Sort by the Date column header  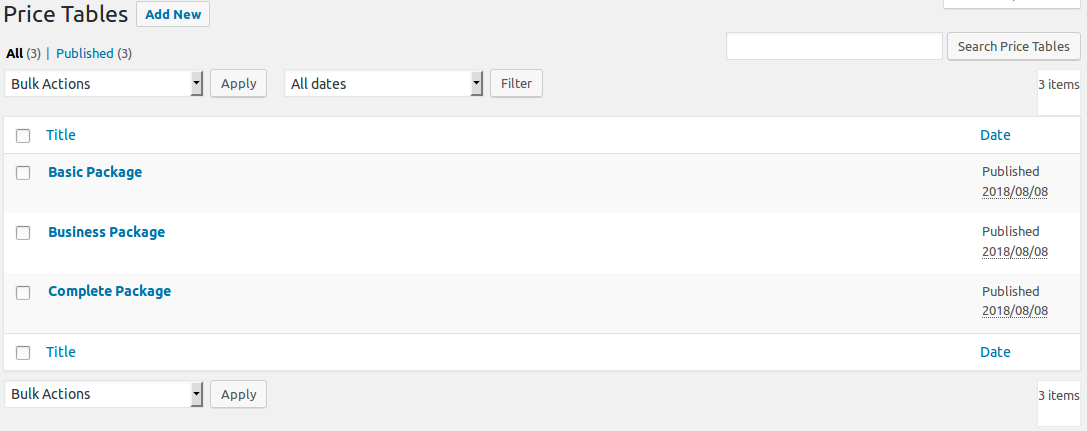pyautogui.click(x=995, y=135)
